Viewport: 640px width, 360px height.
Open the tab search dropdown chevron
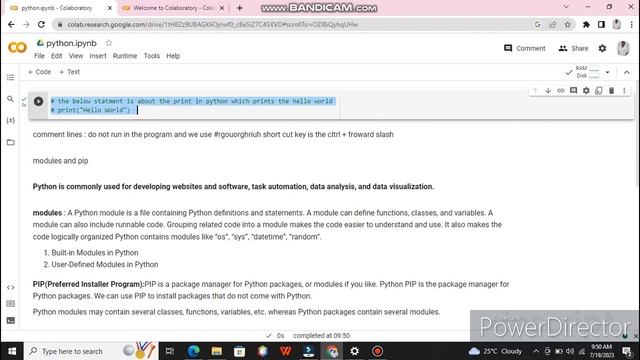[566, 7]
